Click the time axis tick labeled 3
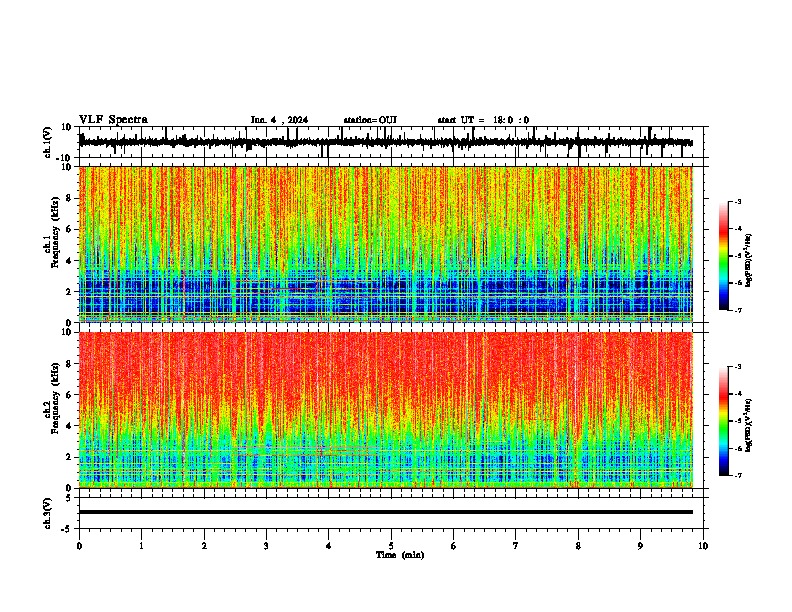Viewport: 792px width, 612px height. tap(266, 546)
